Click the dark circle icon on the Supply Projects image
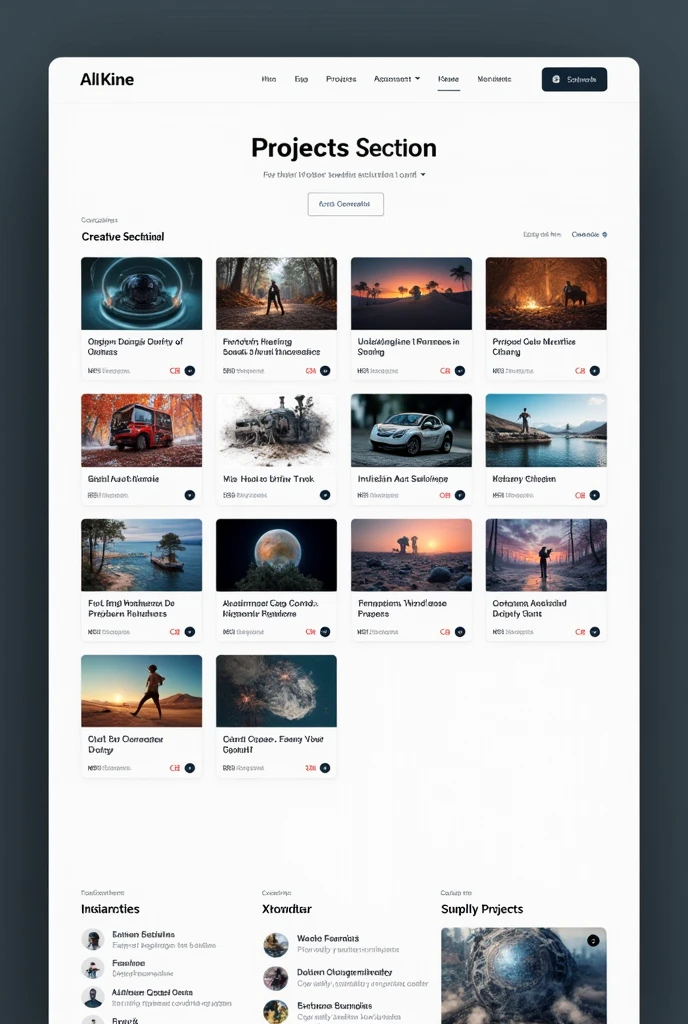Image resolution: width=688 pixels, height=1024 pixels. tap(593, 940)
